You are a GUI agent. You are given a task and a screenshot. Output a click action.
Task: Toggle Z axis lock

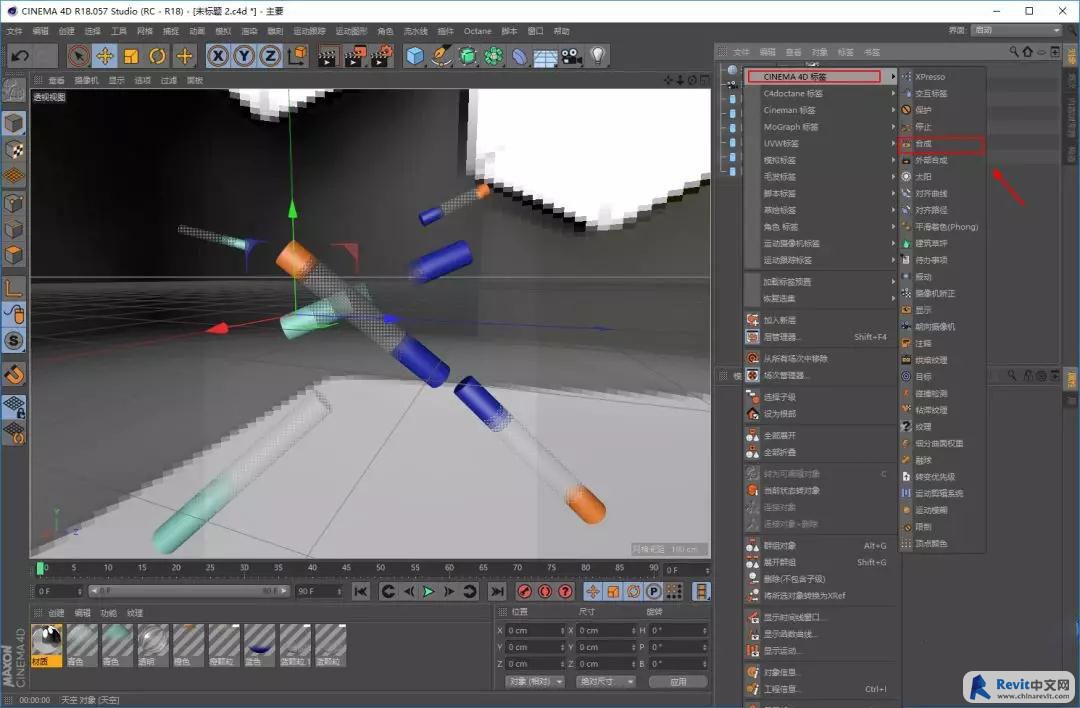(270, 56)
